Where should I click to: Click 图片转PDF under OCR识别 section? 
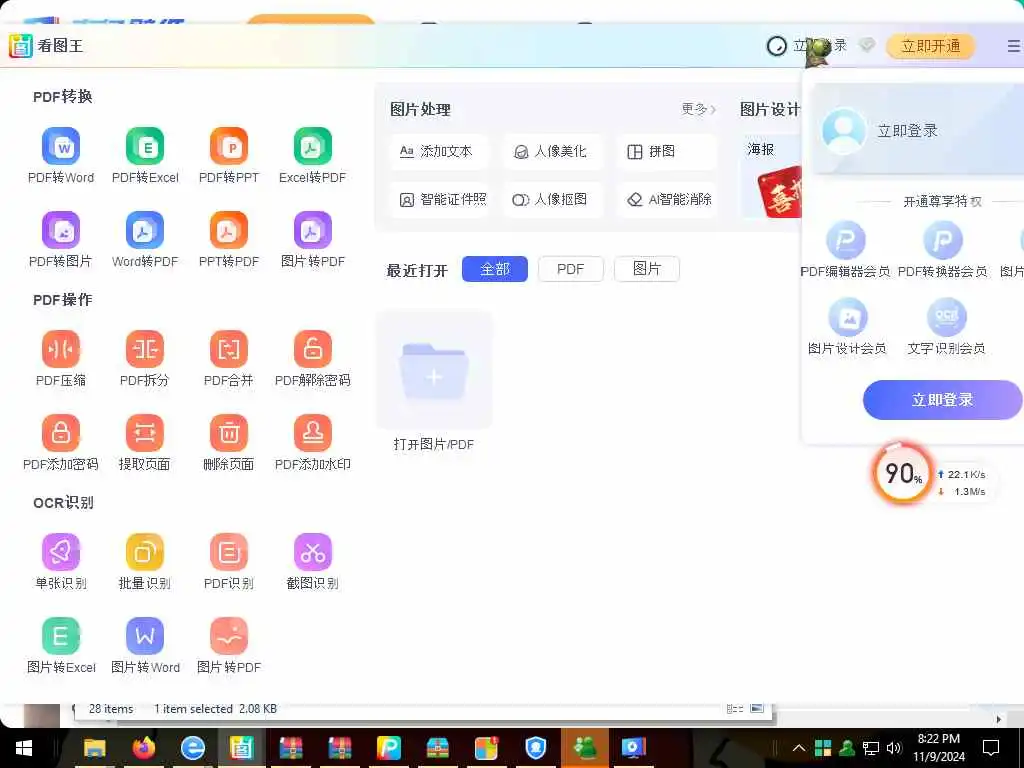[x=229, y=645]
